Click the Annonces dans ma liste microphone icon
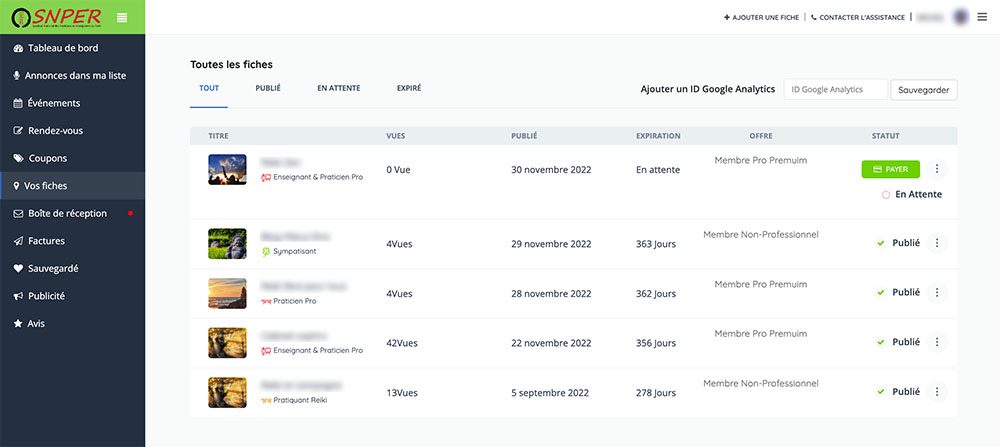This screenshot has height=447, width=1000. click(17, 76)
